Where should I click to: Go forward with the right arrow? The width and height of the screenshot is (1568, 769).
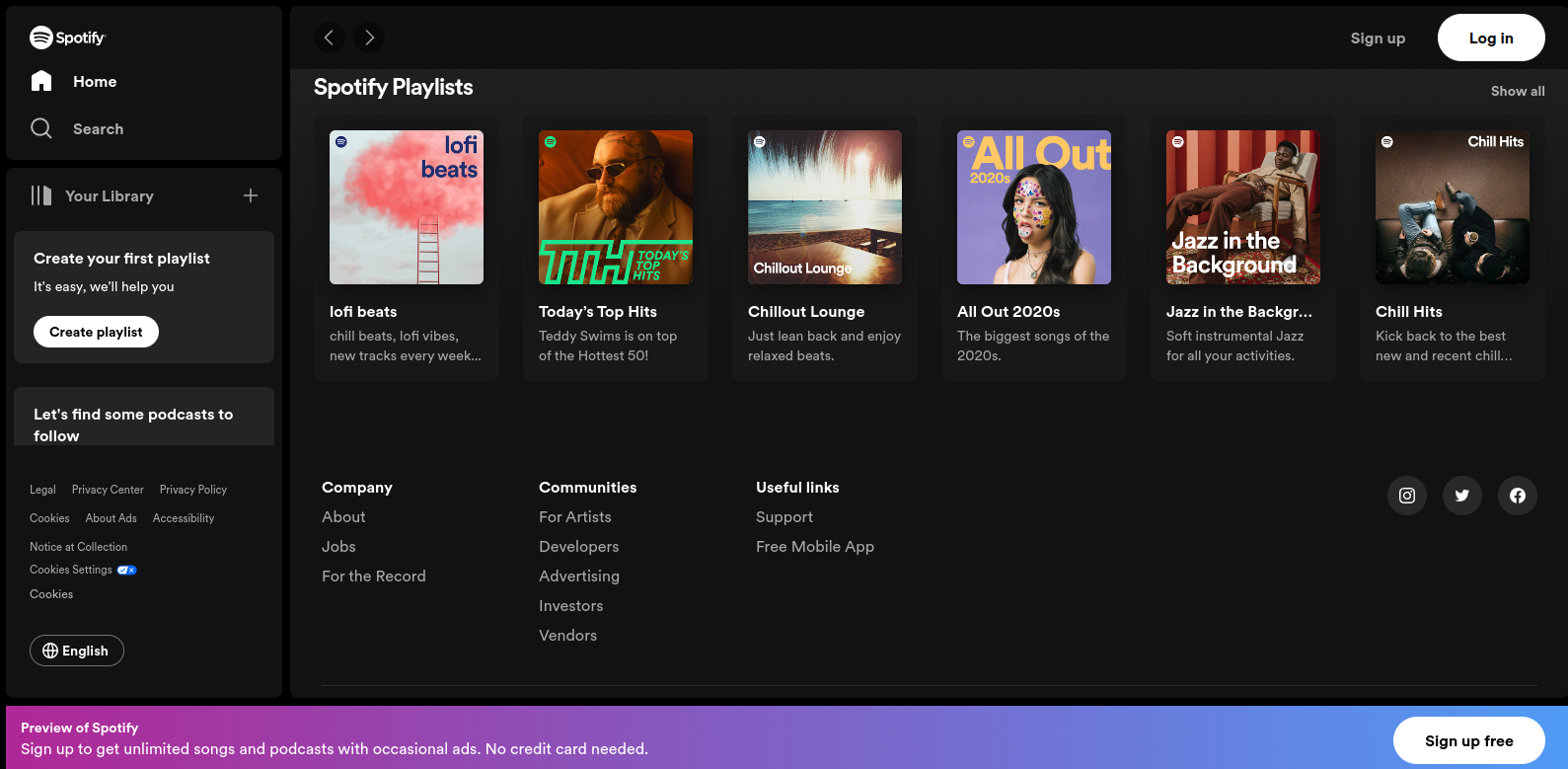pyautogui.click(x=369, y=38)
